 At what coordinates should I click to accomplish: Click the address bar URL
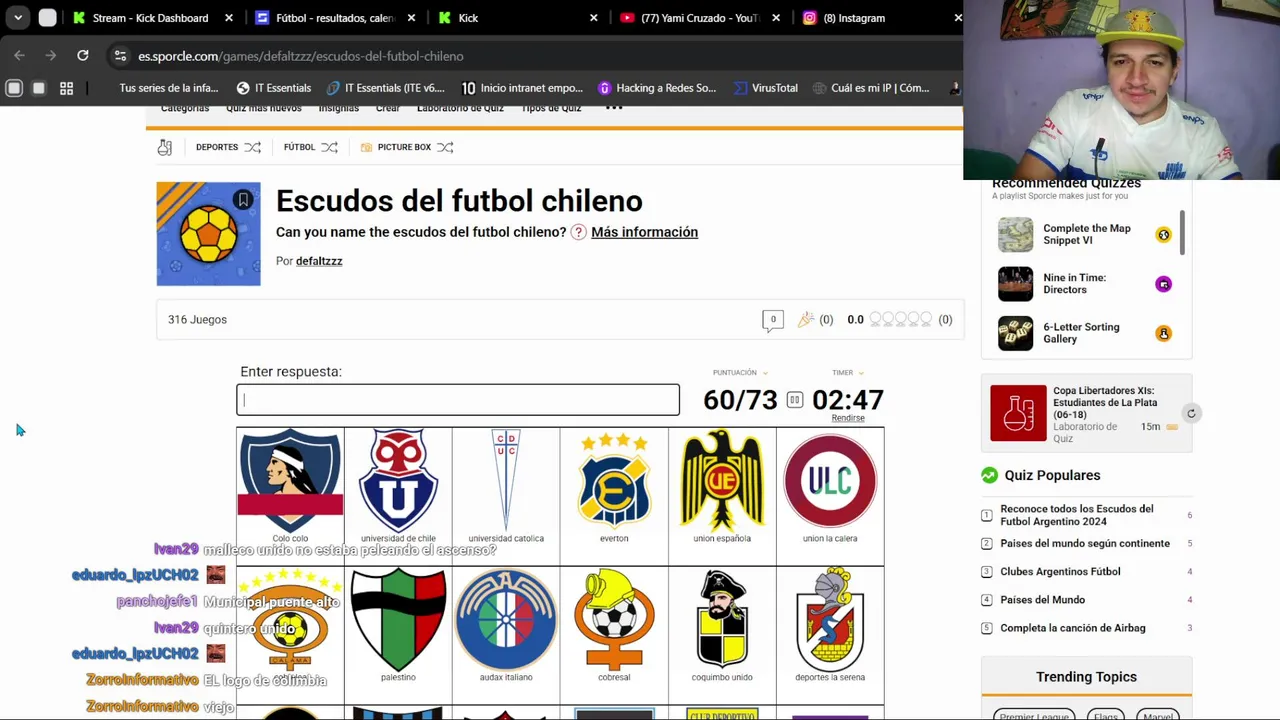coord(300,56)
